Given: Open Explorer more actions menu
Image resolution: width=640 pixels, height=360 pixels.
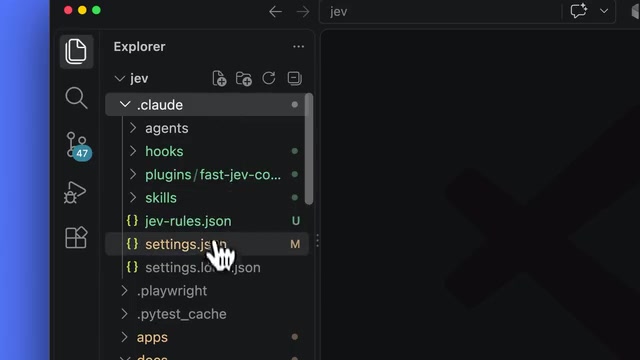Looking at the screenshot, I should [298, 47].
